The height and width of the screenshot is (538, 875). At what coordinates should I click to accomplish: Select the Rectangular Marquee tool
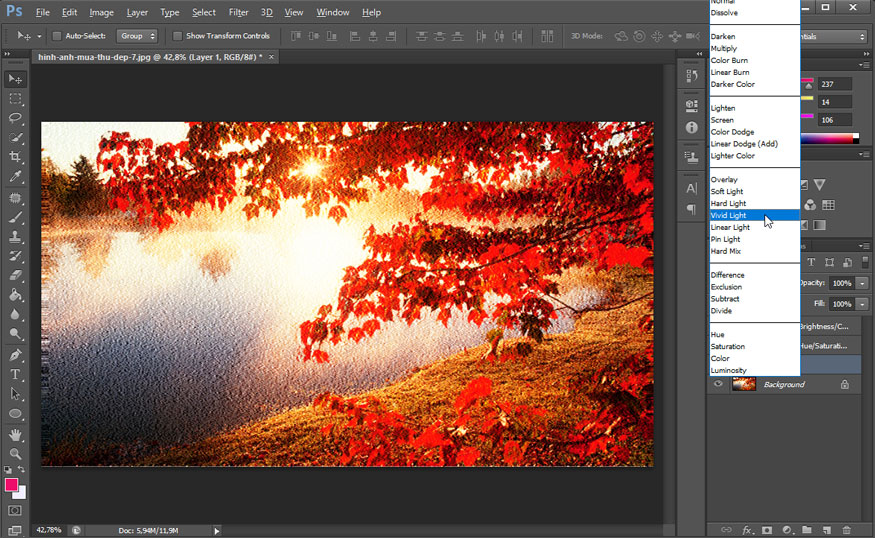15,99
